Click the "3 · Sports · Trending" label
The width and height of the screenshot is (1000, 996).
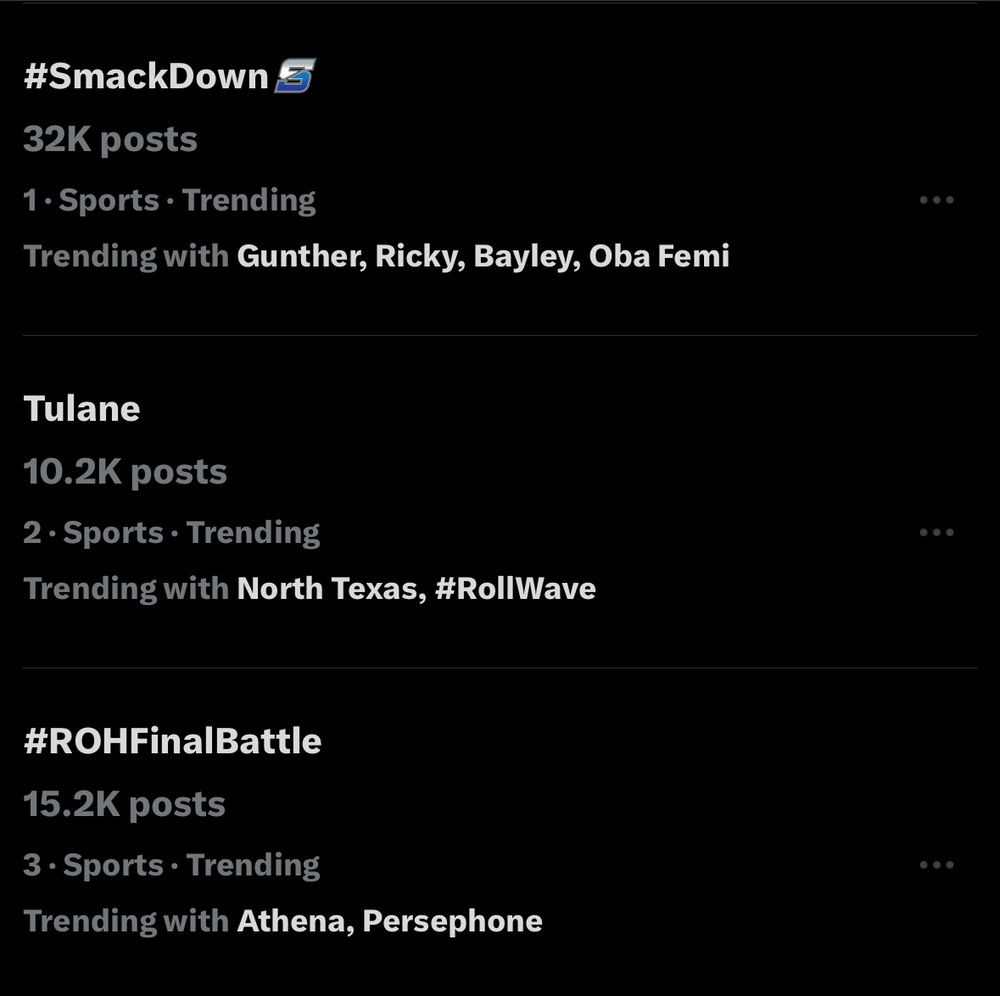coord(171,865)
